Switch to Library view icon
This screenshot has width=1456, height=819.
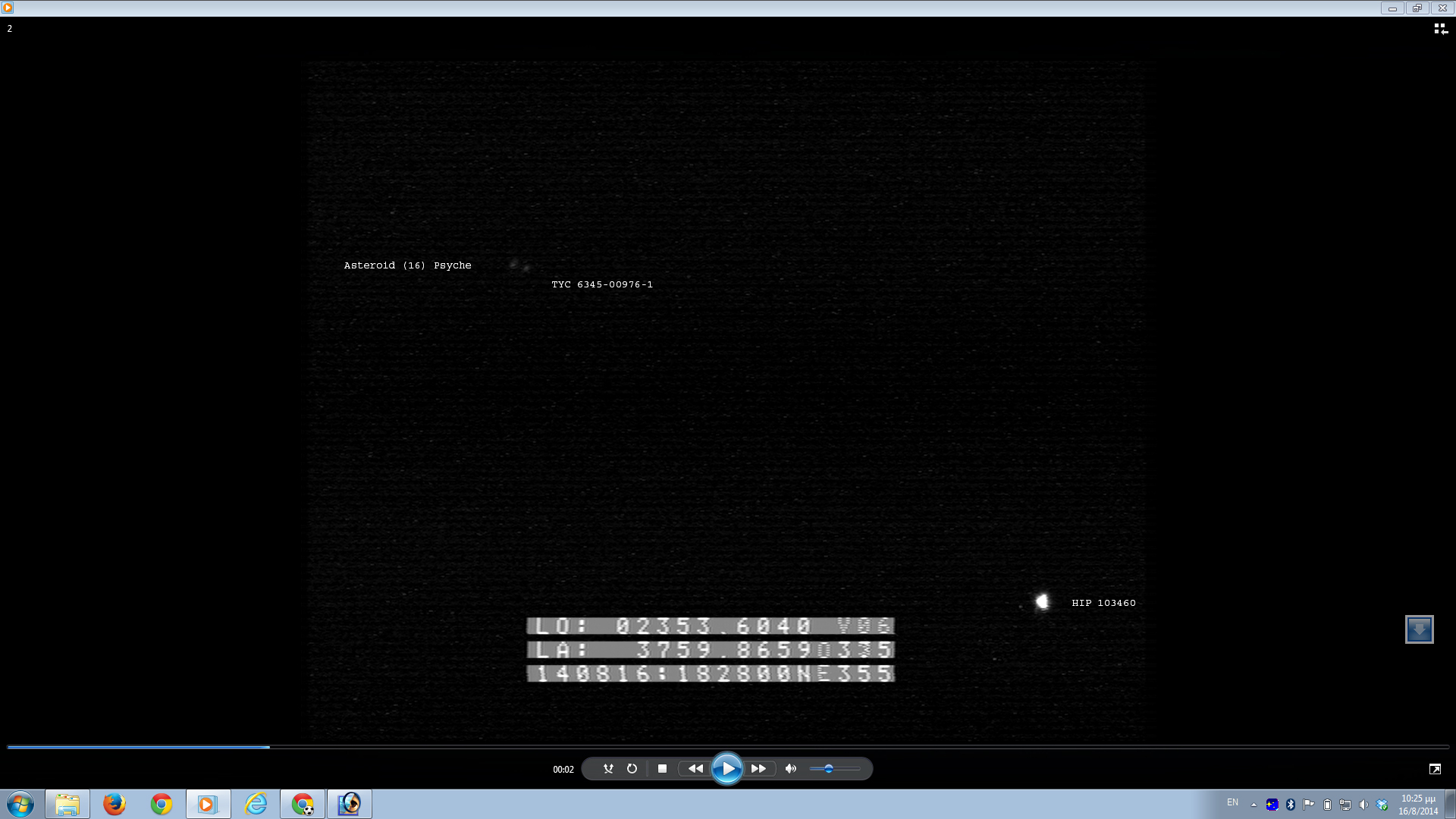[1440, 29]
